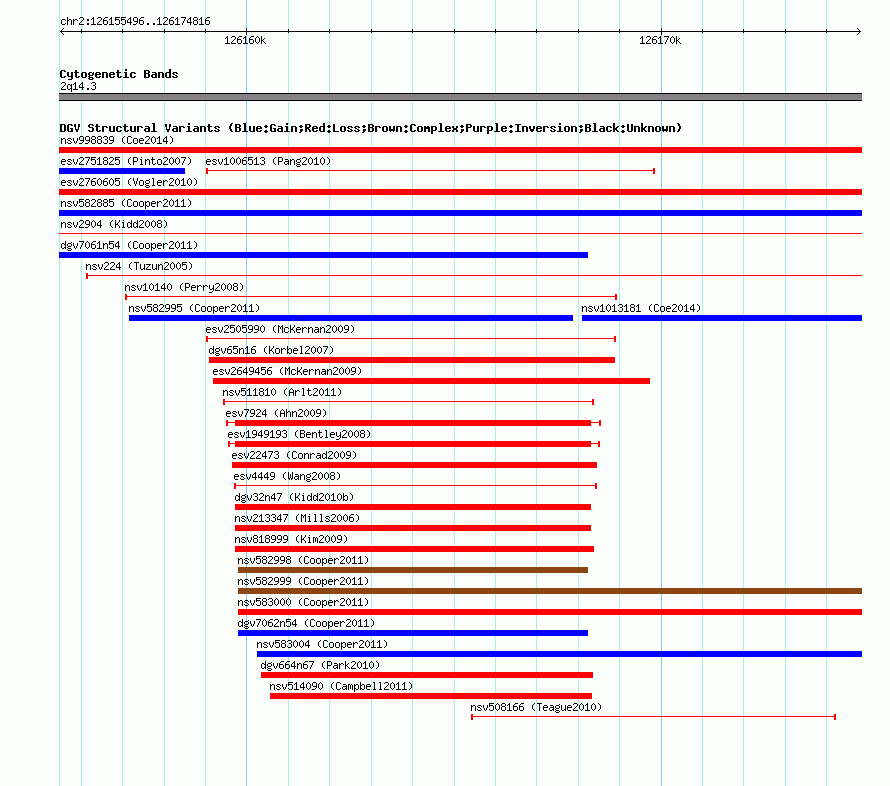This screenshot has height=786, width=890.
Task: Select the blue nsv582885 gain bar
Action: coord(460,213)
